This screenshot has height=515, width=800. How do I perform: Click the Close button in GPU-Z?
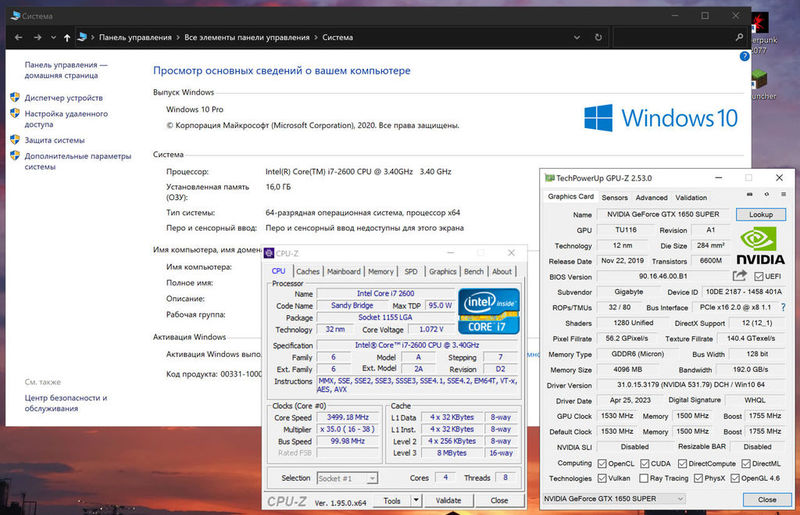[767, 499]
